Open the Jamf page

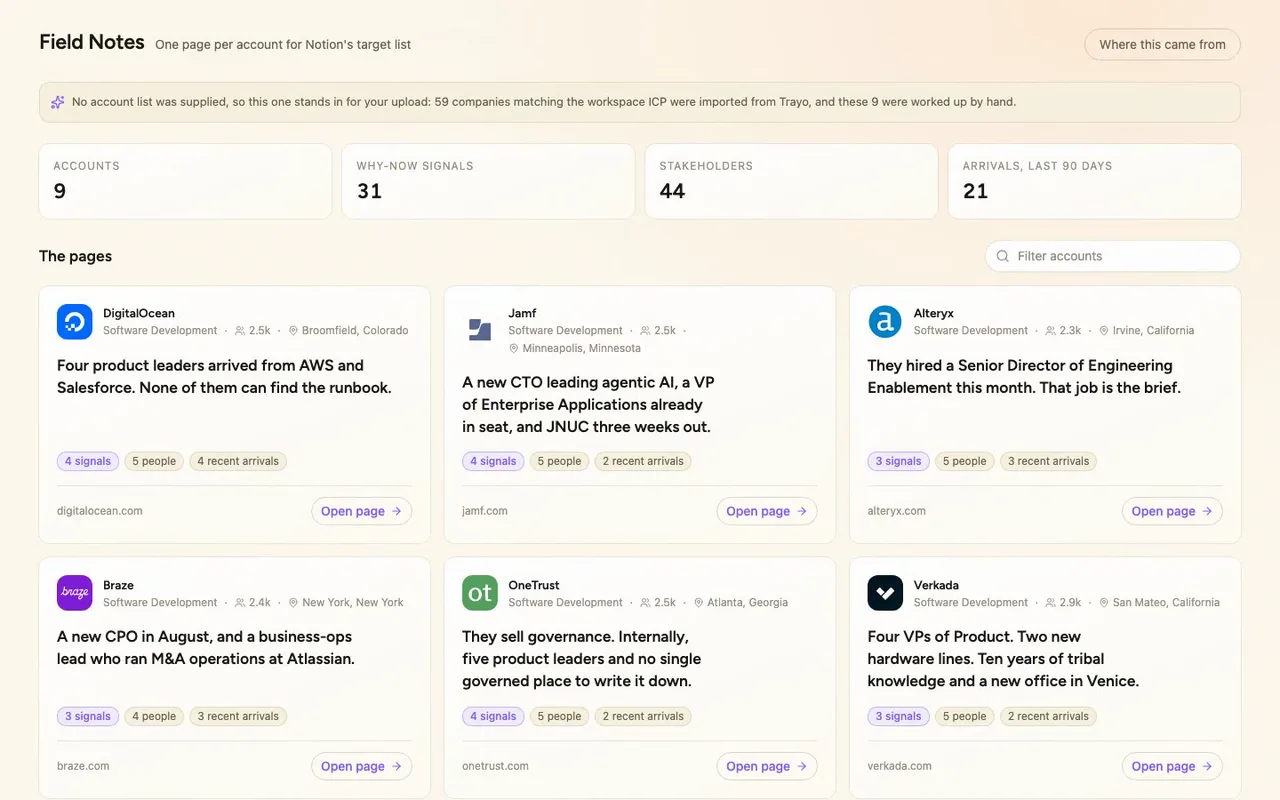coord(767,511)
